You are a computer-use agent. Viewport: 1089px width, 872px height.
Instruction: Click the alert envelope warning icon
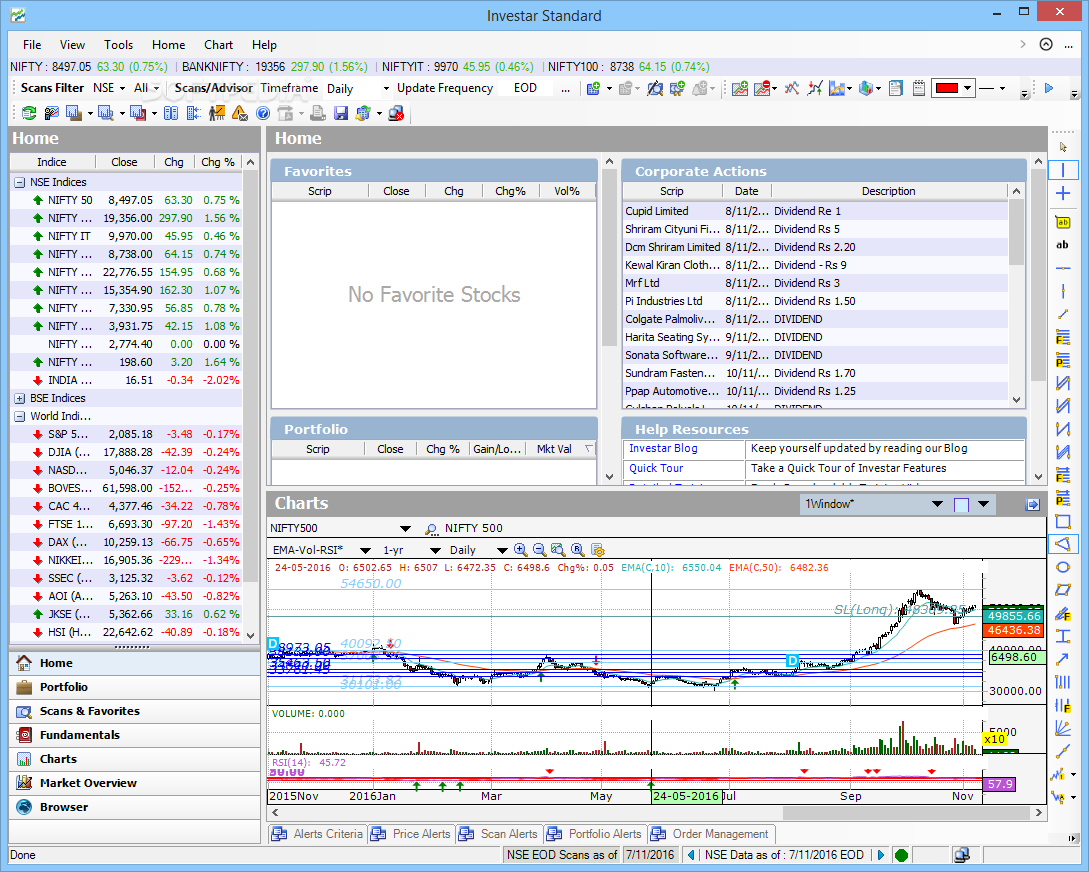[240, 112]
